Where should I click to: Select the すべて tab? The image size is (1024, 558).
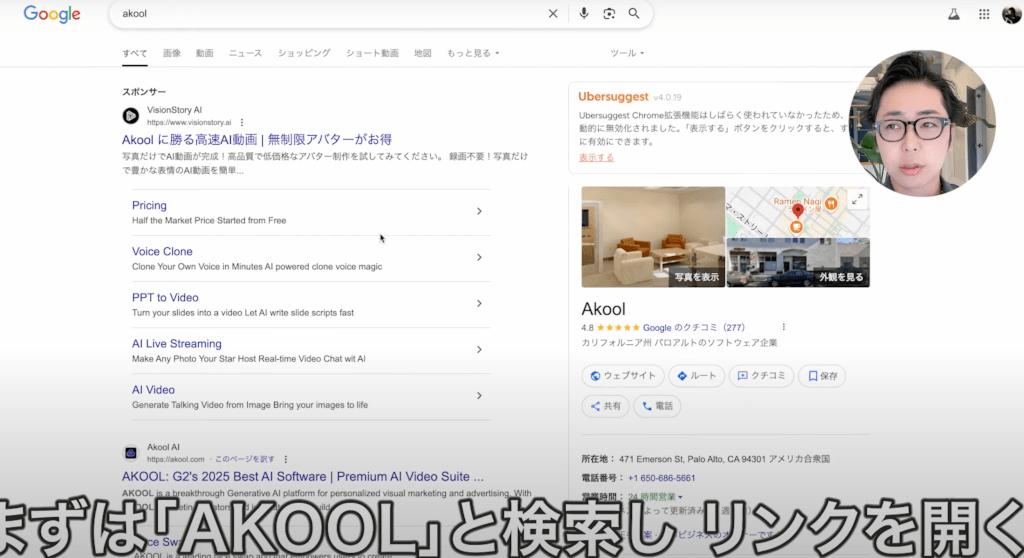tap(135, 54)
